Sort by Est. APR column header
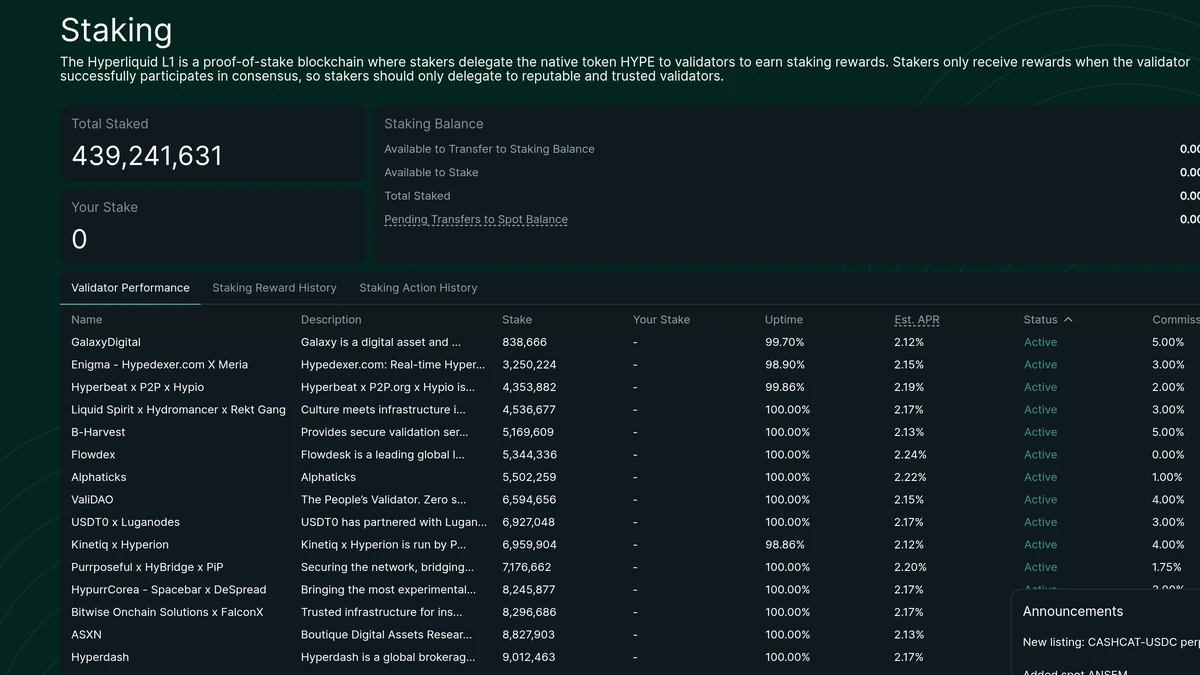The width and height of the screenshot is (1200, 675). tap(917, 320)
